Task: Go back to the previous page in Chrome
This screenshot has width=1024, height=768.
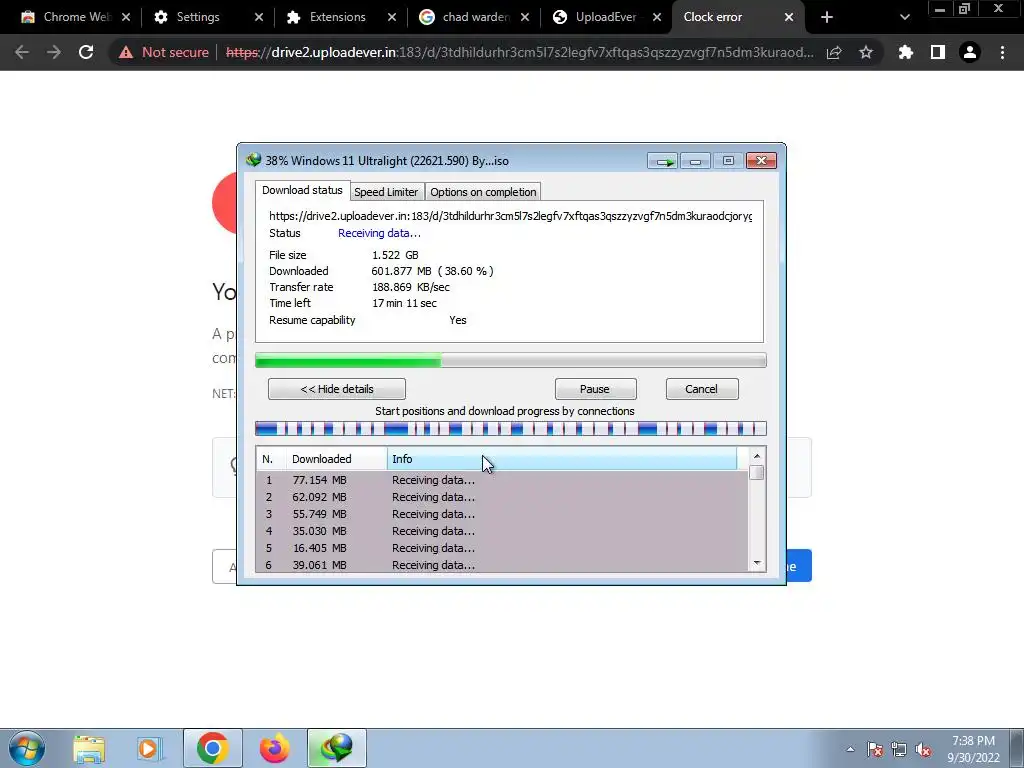Action: point(22,52)
